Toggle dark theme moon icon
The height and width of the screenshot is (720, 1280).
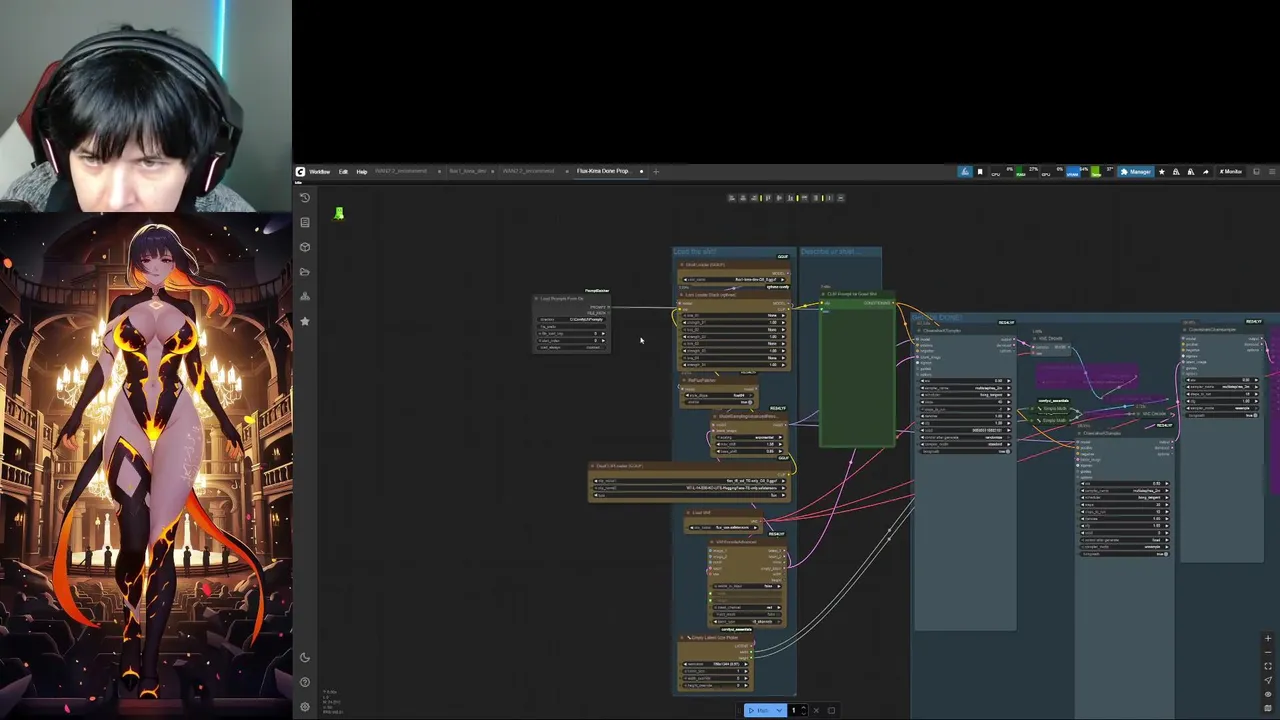[x=305, y=657]
